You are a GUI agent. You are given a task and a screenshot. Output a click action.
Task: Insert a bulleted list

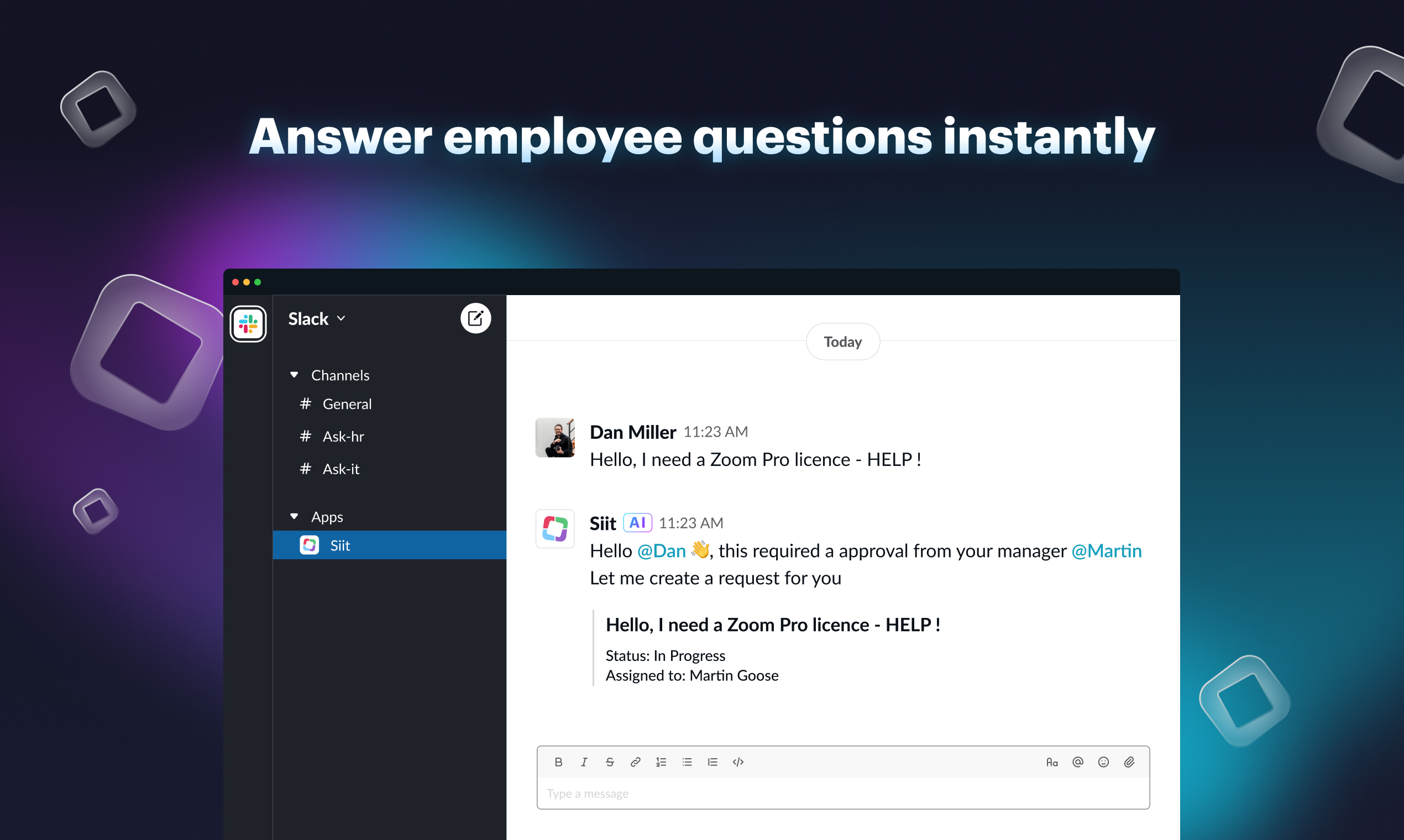(686, 762)
